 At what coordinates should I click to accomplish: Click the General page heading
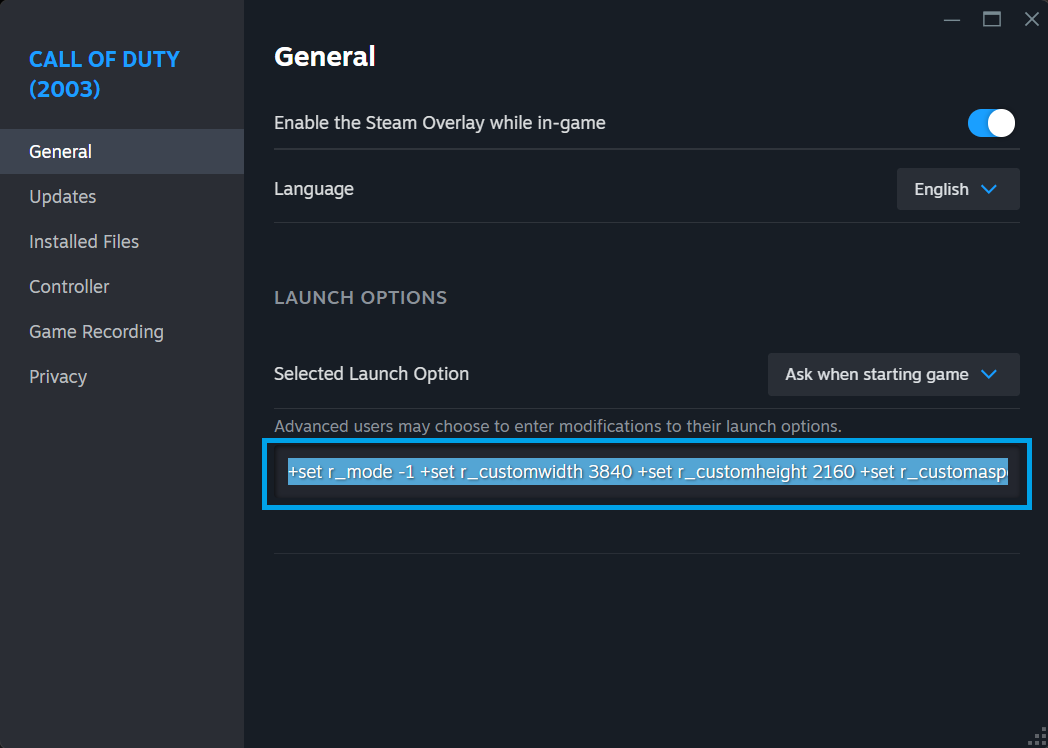[324, 57]
